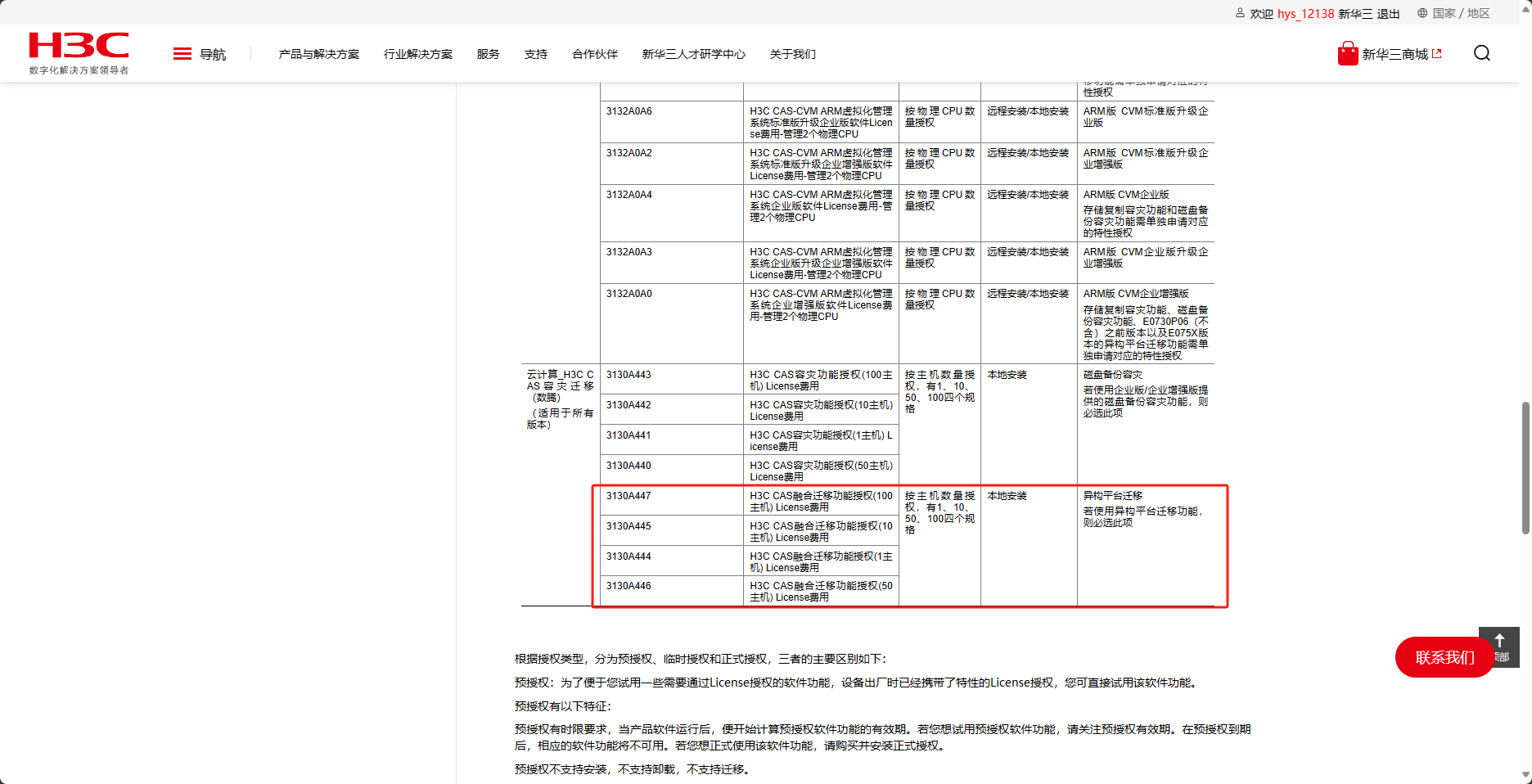Click the globe country/region icon
The image size is (1532, 784).
1422,13
